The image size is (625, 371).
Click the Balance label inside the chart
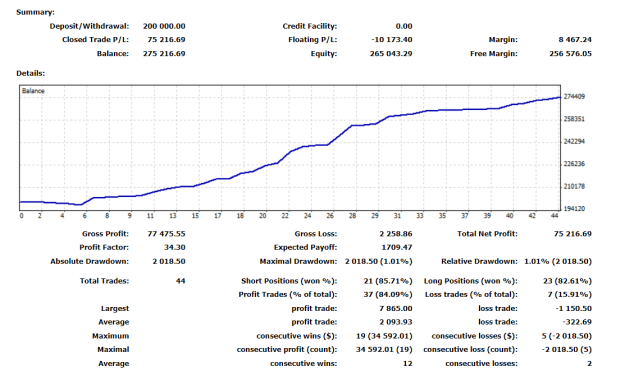coord(33,91)
